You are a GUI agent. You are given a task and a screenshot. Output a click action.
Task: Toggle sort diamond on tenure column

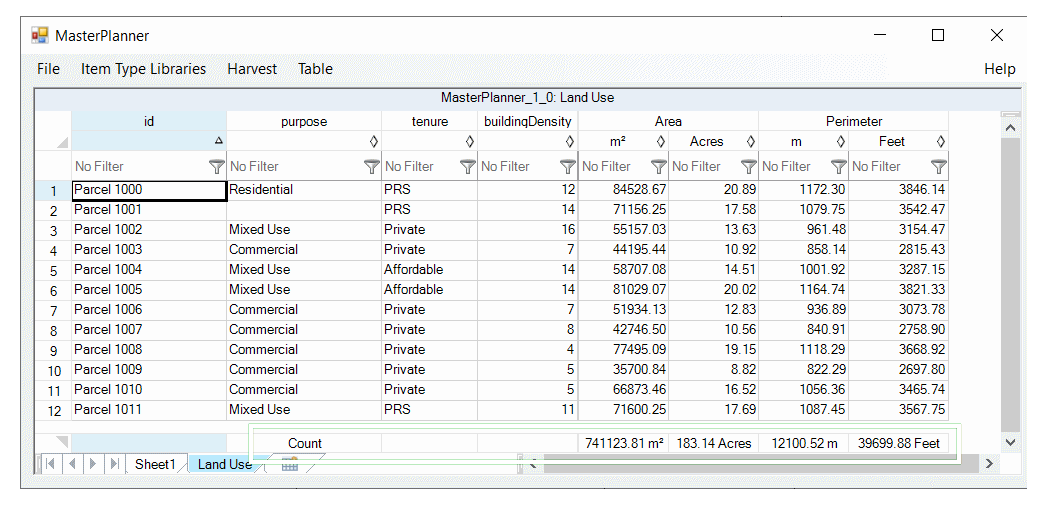pos(470,141)
